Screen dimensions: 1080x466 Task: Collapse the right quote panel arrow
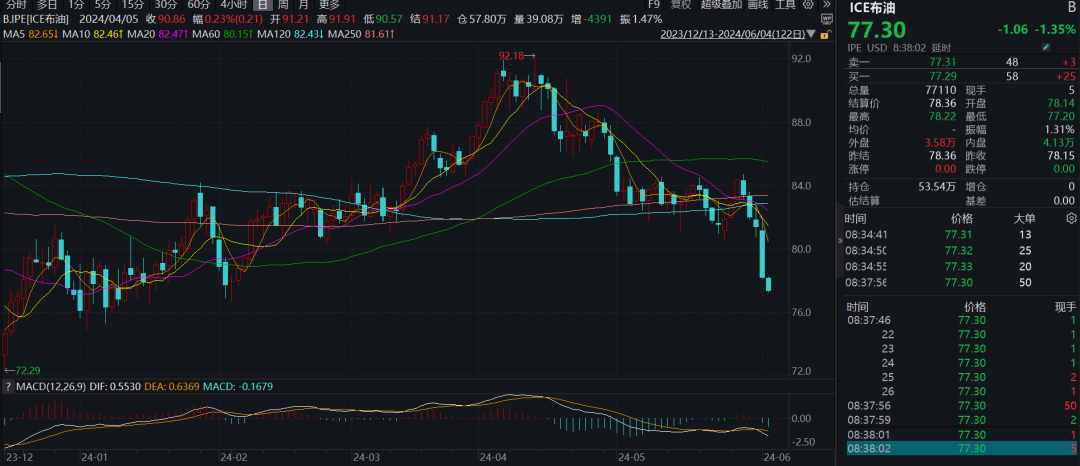click(x=839, y=240)
